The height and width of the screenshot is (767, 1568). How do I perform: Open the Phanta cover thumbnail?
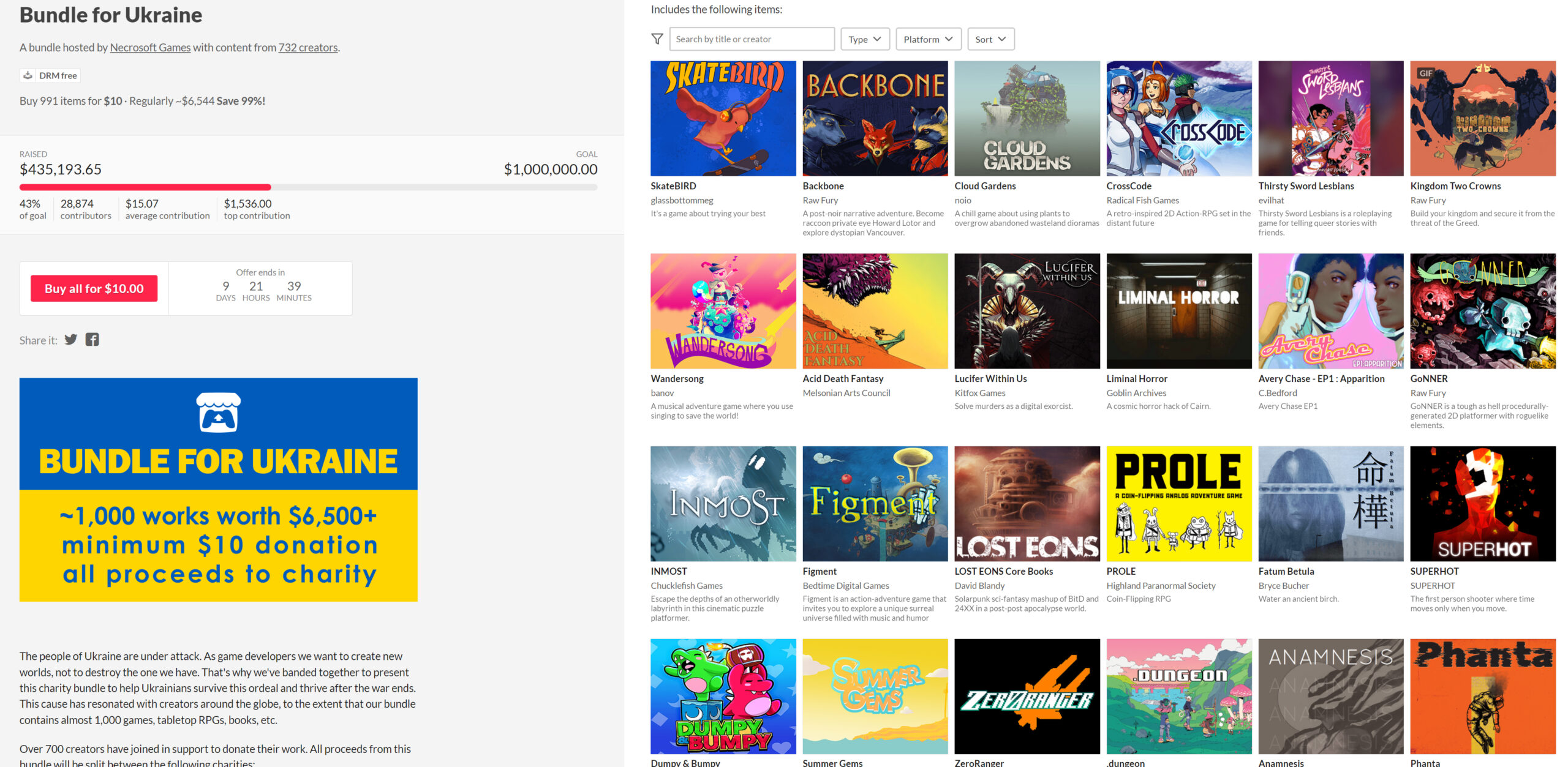click(1482, 696)
